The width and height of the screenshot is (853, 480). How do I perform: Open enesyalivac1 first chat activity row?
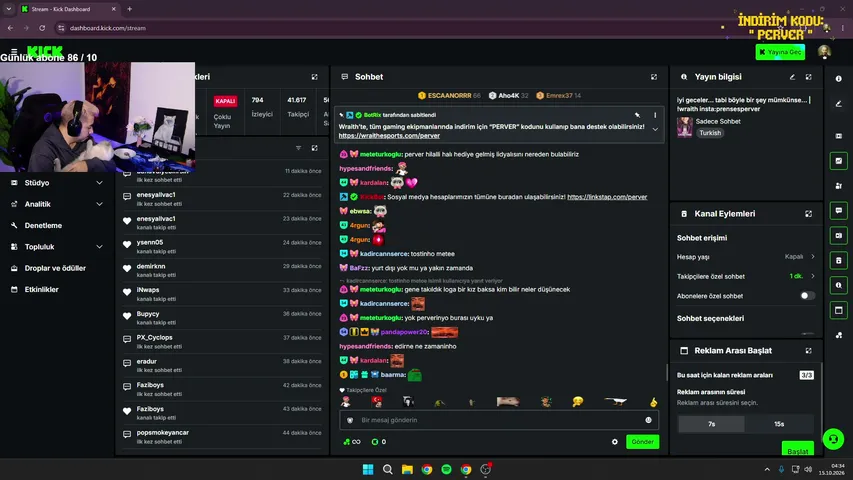click(222, 199)
